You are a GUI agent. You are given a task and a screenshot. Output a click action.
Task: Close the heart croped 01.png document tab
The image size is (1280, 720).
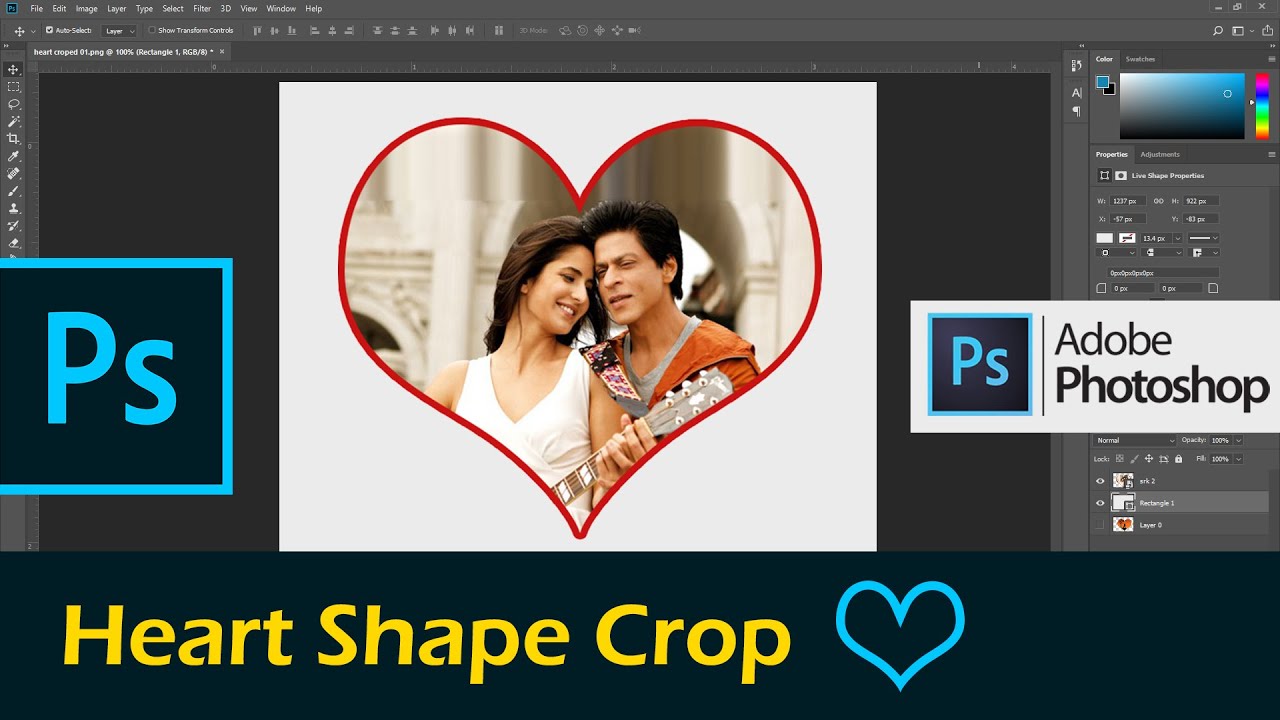[x=222, y=50]
